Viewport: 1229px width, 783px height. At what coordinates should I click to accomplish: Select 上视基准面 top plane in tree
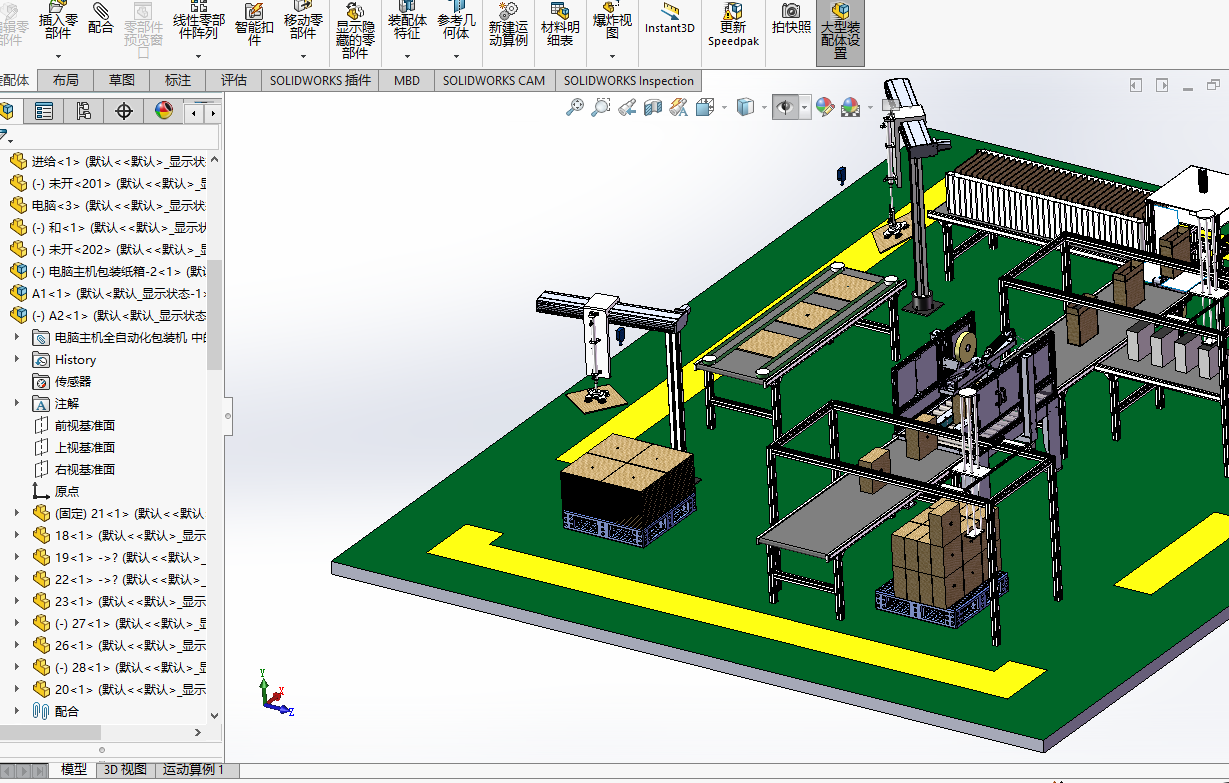74,447
